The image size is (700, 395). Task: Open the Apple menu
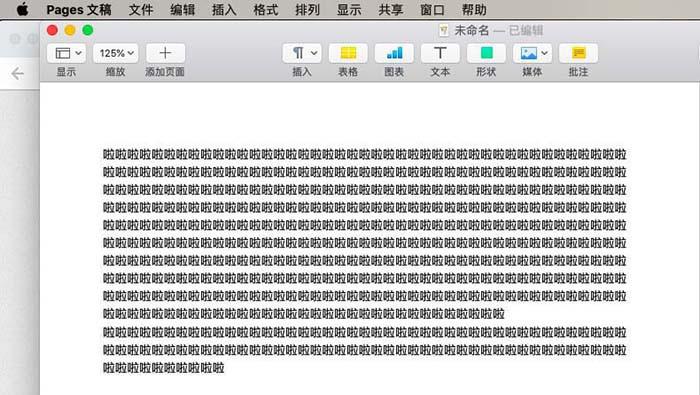[22, 9]
